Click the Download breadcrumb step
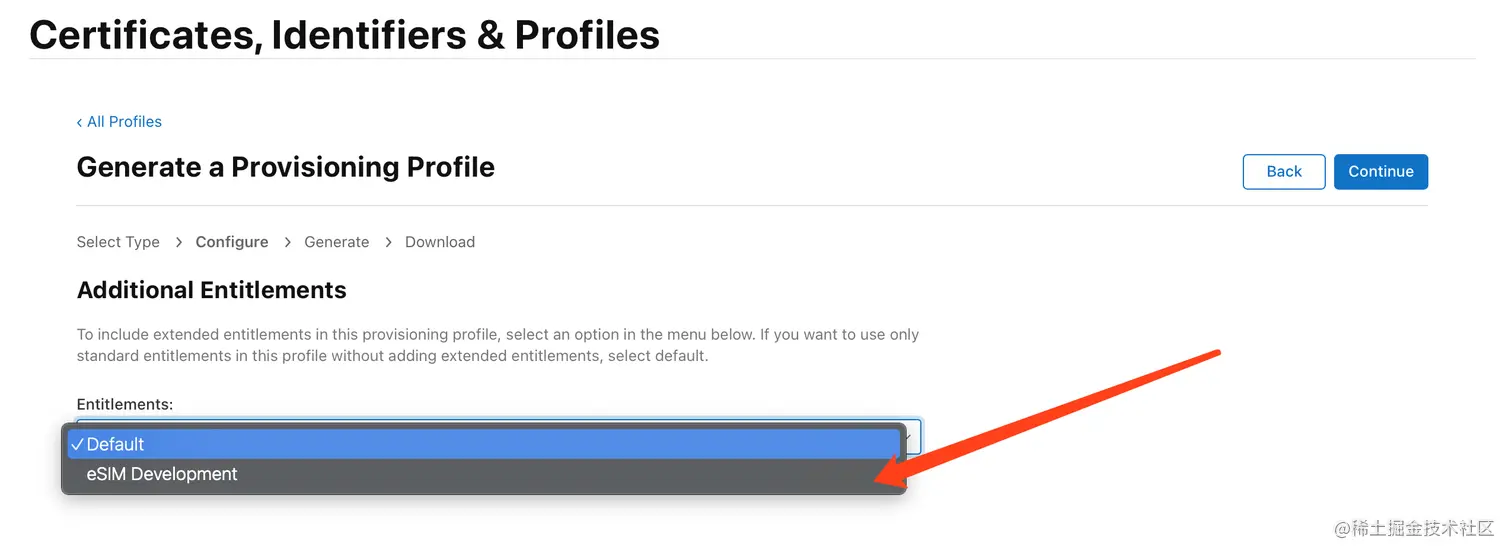1512x556 pixels. (x=440, y=242)
